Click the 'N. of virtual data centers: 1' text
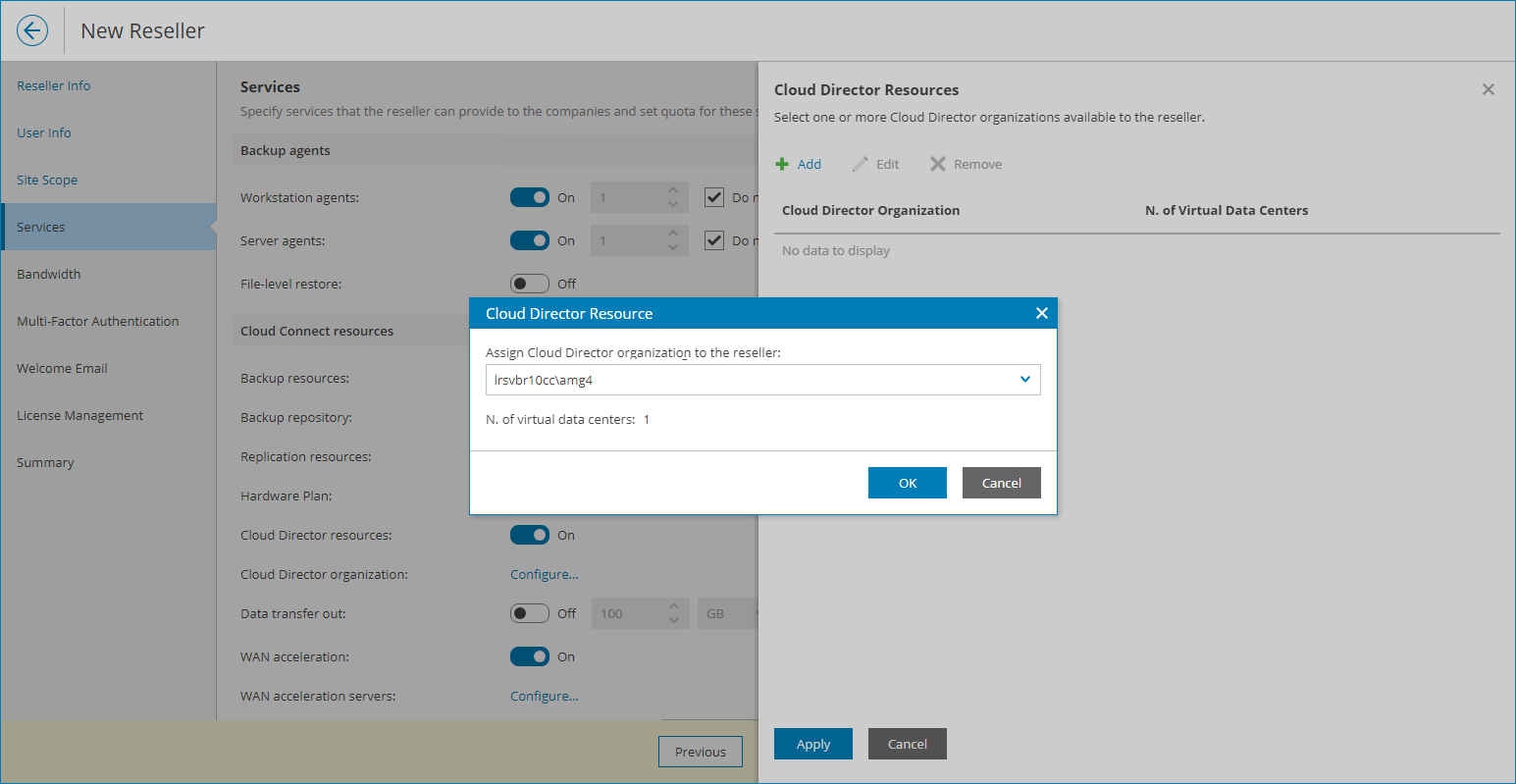 coord(568,419)
